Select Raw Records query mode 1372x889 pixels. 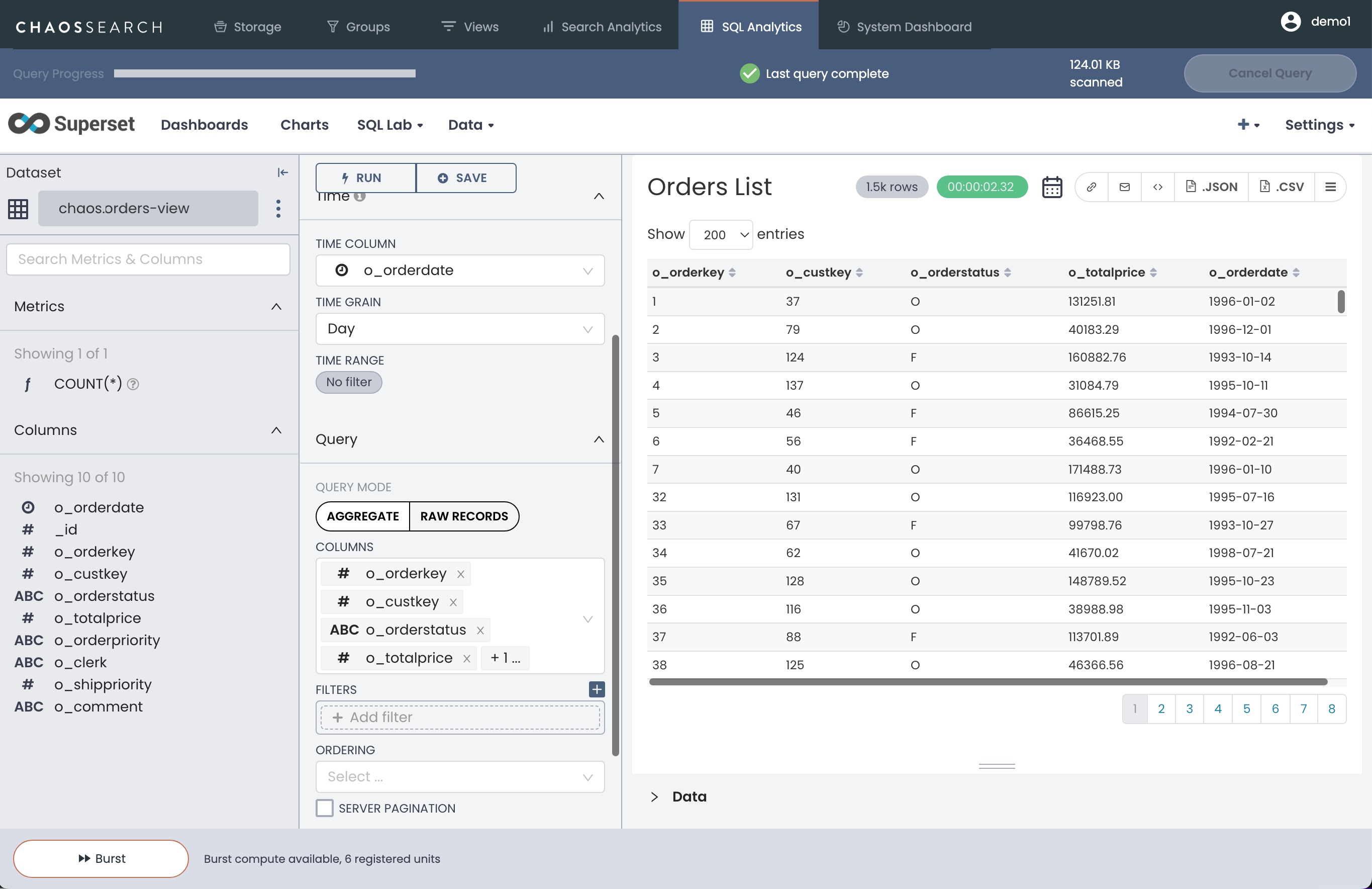point(463,516)
